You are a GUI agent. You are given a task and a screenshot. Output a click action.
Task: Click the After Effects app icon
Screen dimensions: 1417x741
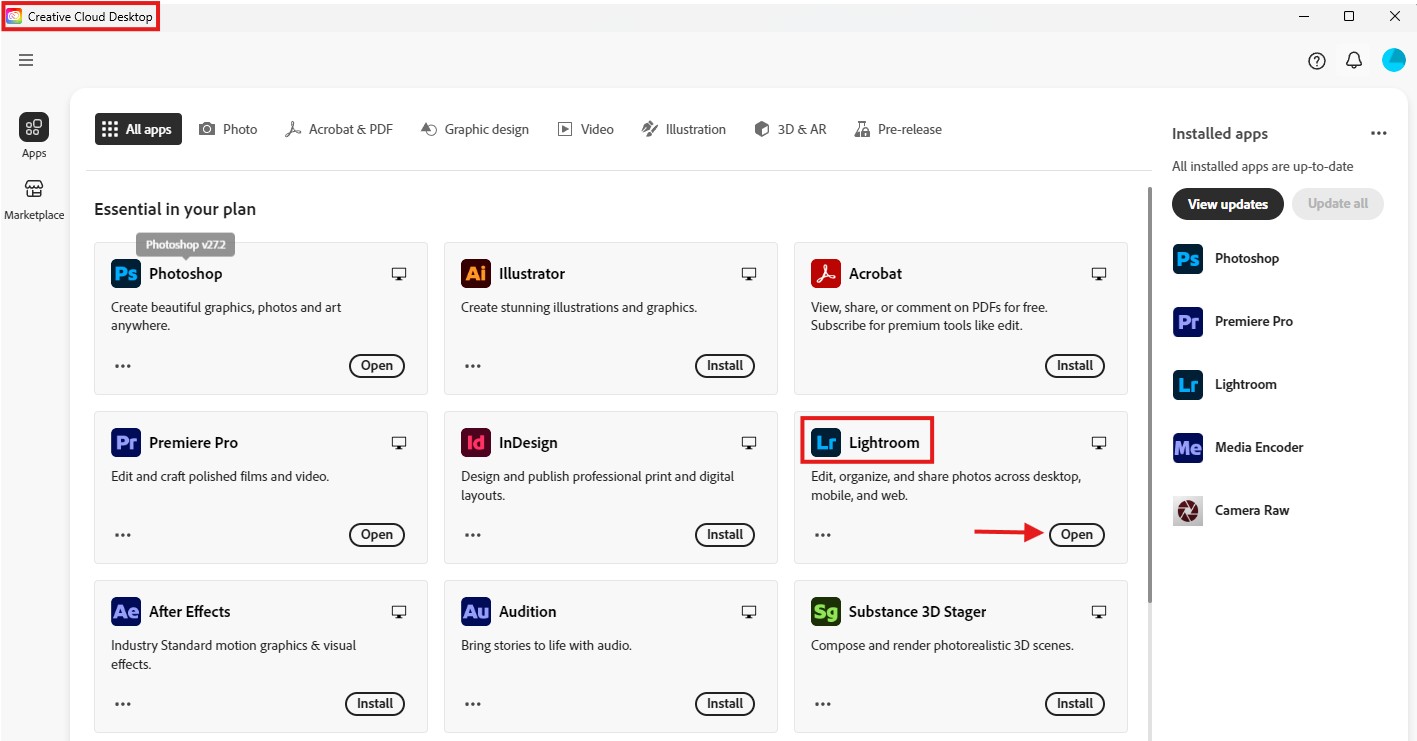click(x=126, y=612)
